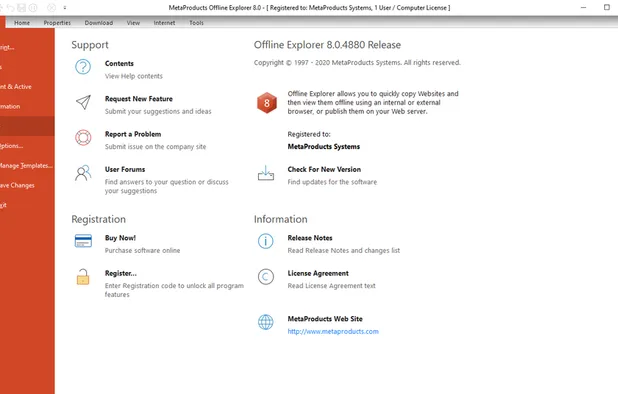This screenshot has height=394, width=618.
Task: Click the Stop circle-X icon in title bar
Action: click(x=51, y=7)
